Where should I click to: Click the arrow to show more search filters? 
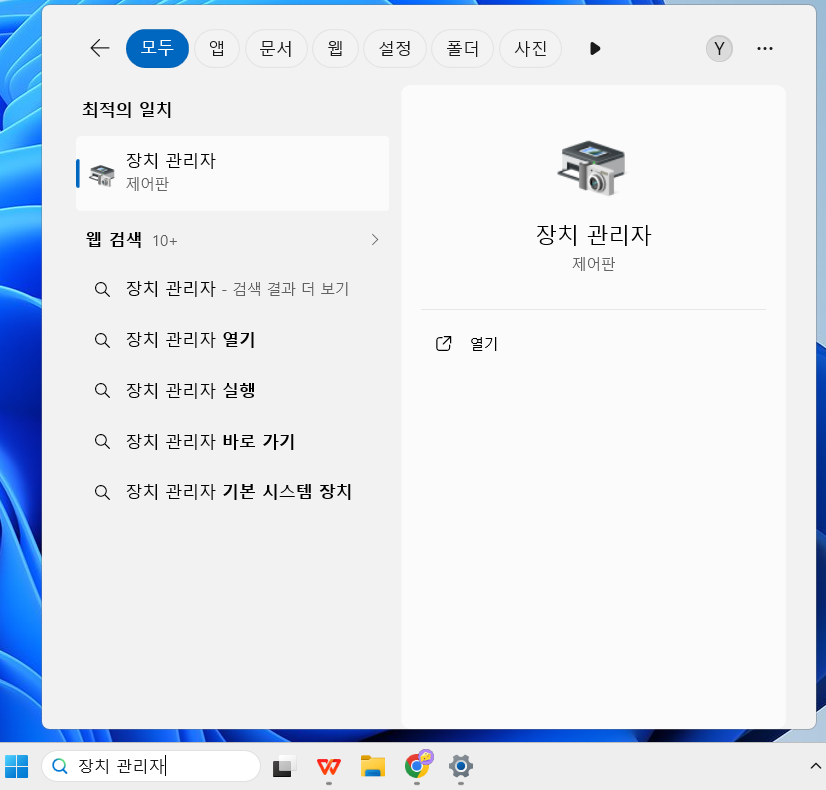595,48
